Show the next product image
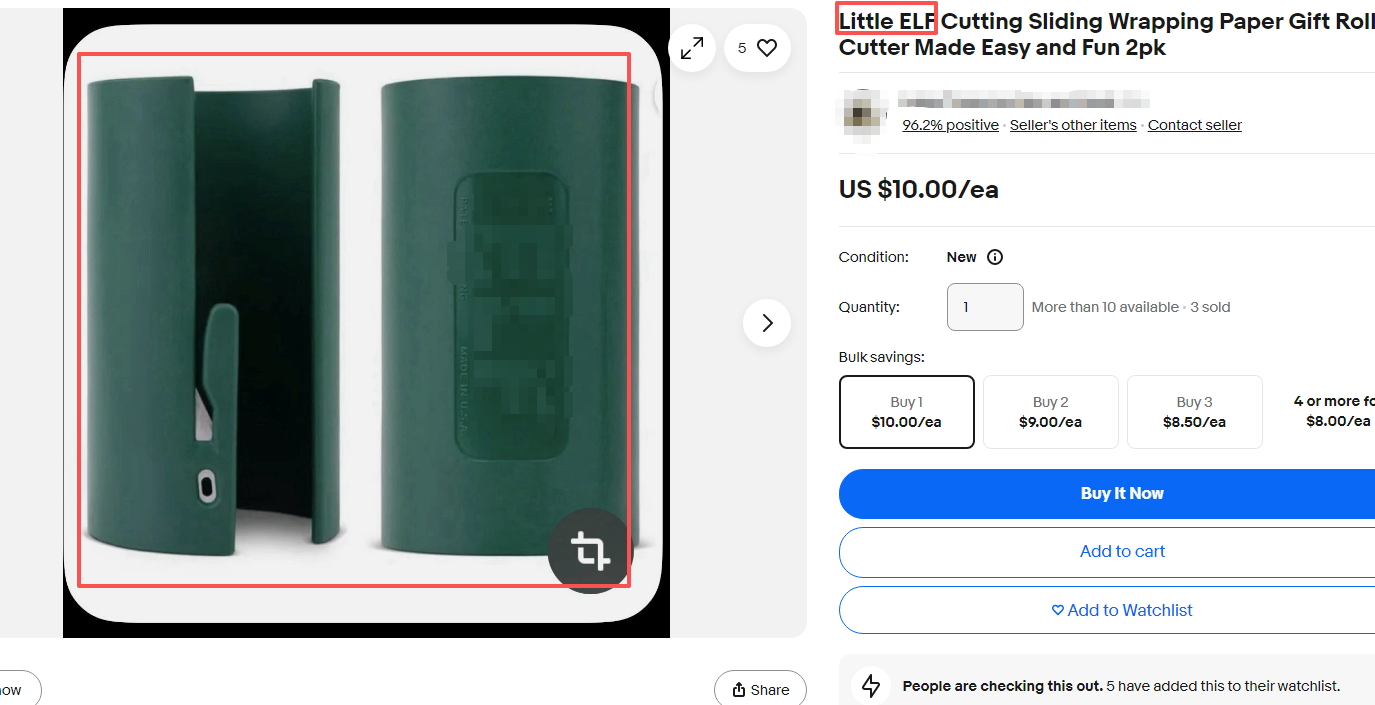This screenshot has height=705, width=1375. tap(767, 323)
